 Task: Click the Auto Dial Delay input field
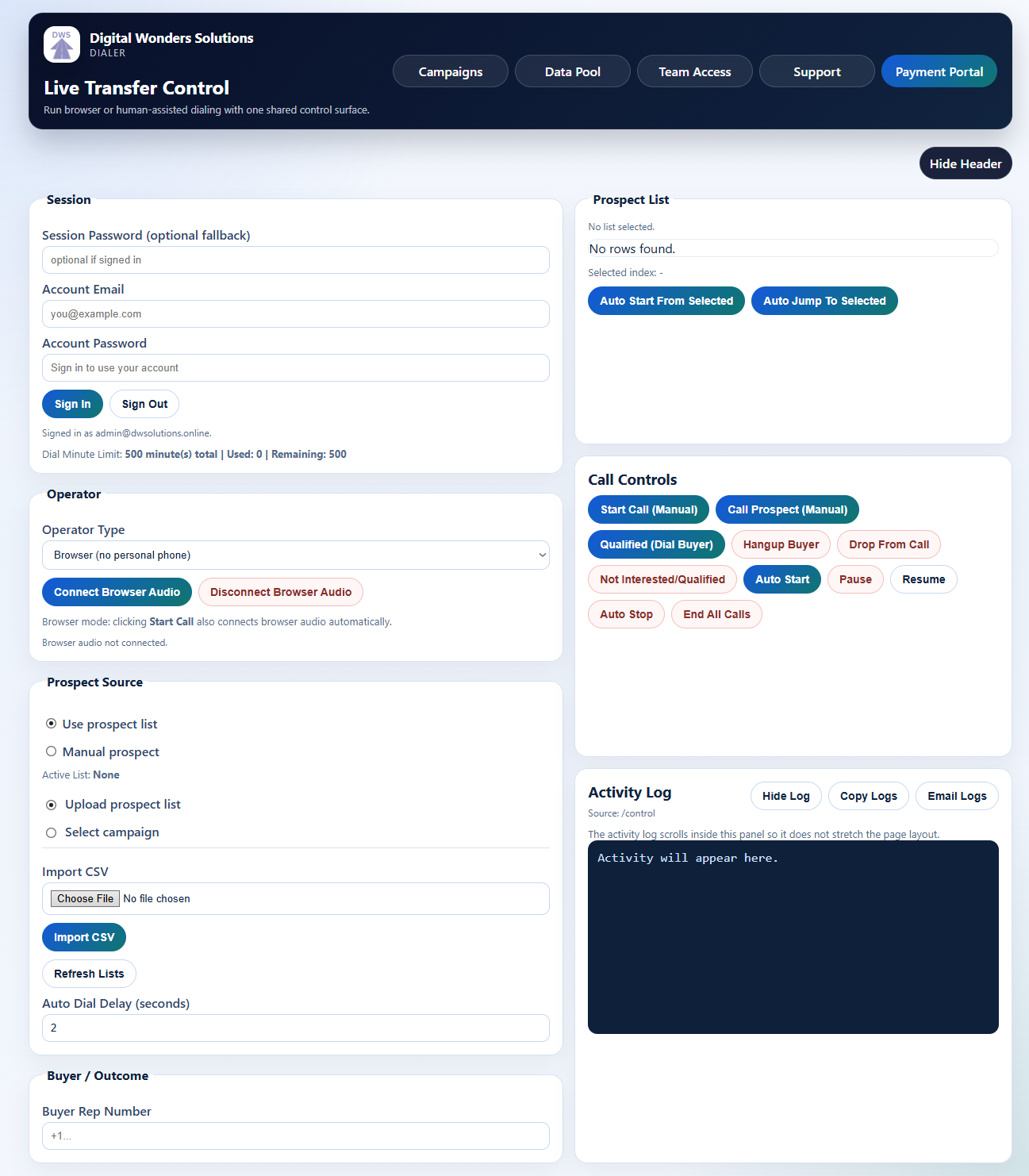(x=295, y=1028)
